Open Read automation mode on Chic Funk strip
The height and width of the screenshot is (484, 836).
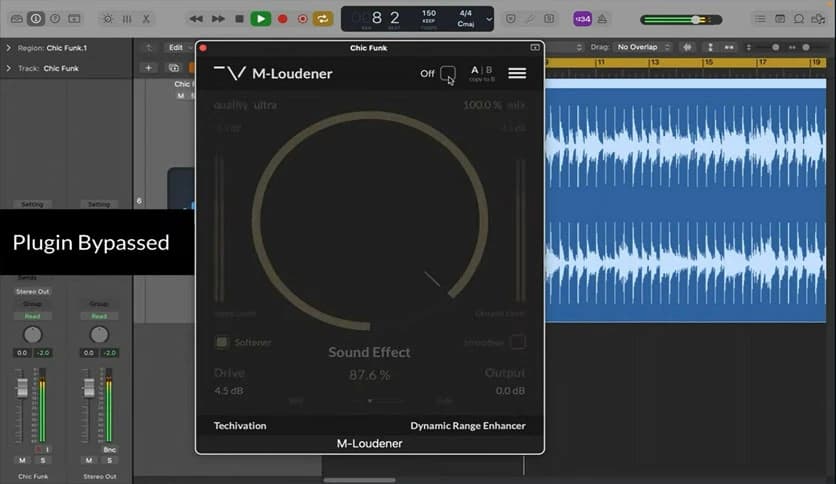(33, 316)
